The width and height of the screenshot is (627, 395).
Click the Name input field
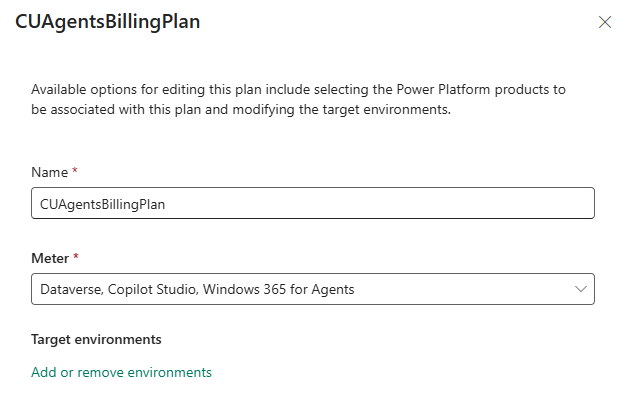313,203
